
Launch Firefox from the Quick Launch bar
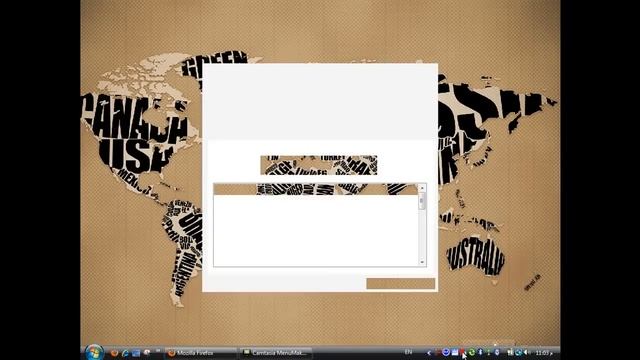(114, 353)
